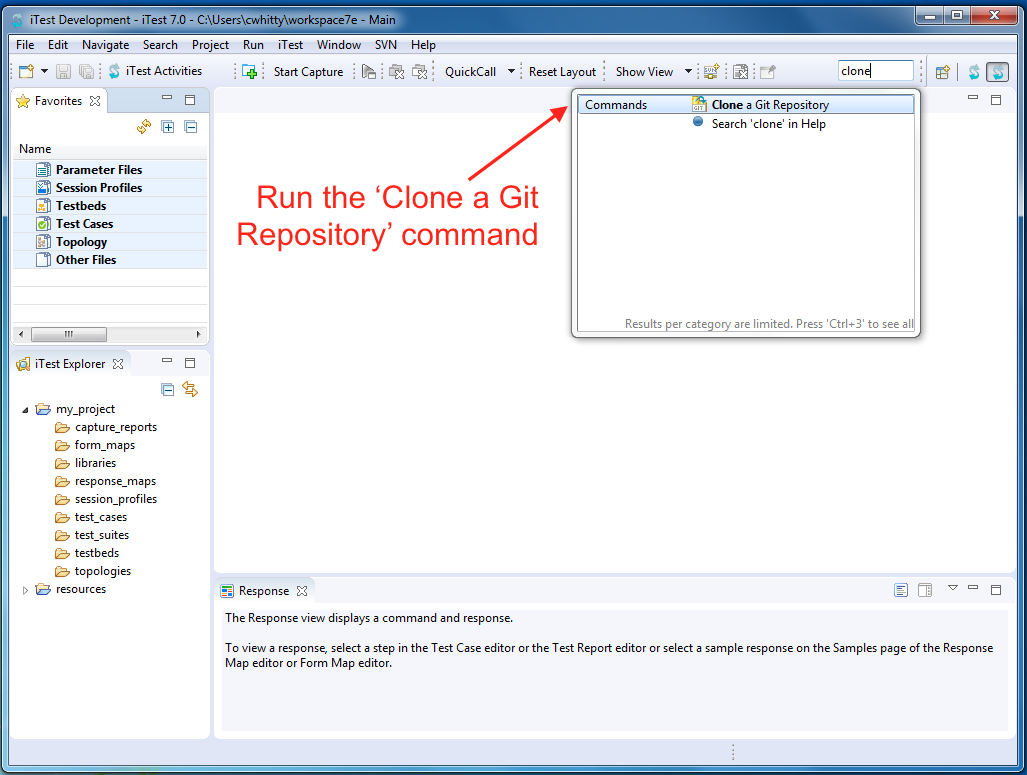The width and height of the screenshot is (1027, 775).
Task: Expand the resources tree node
Action: (25, 590)
